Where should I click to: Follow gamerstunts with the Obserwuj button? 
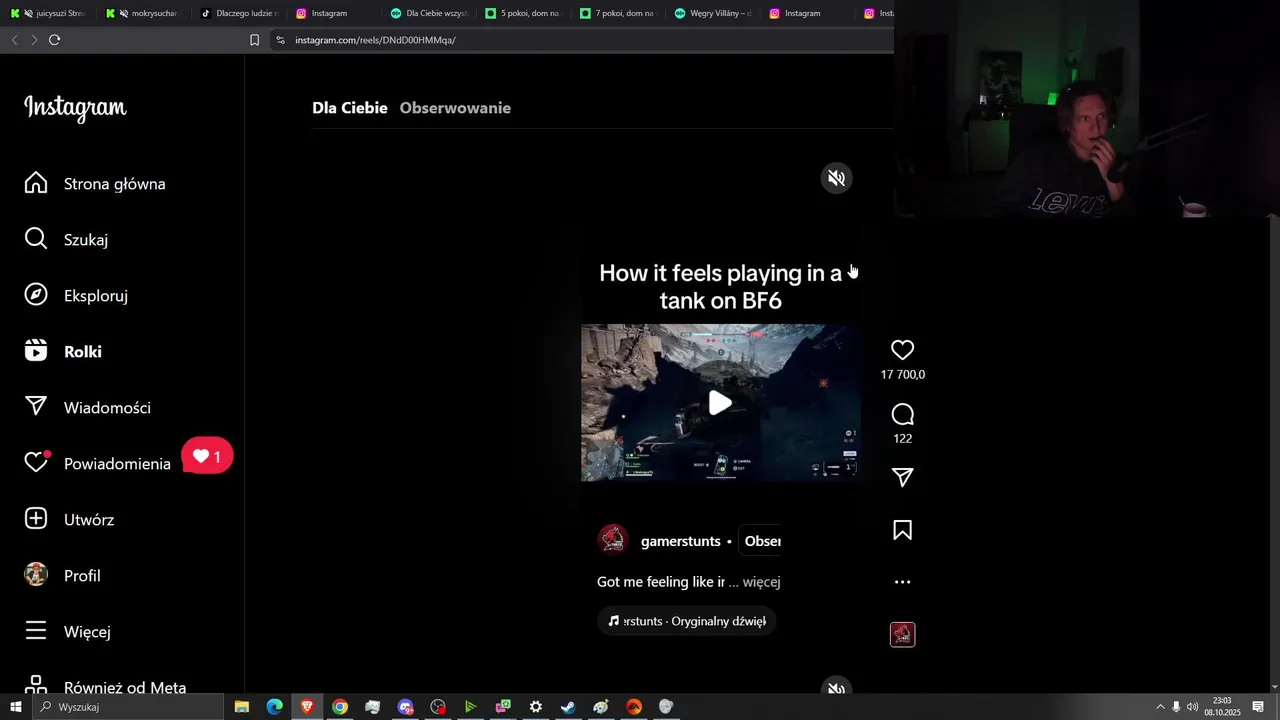point(762,541)
